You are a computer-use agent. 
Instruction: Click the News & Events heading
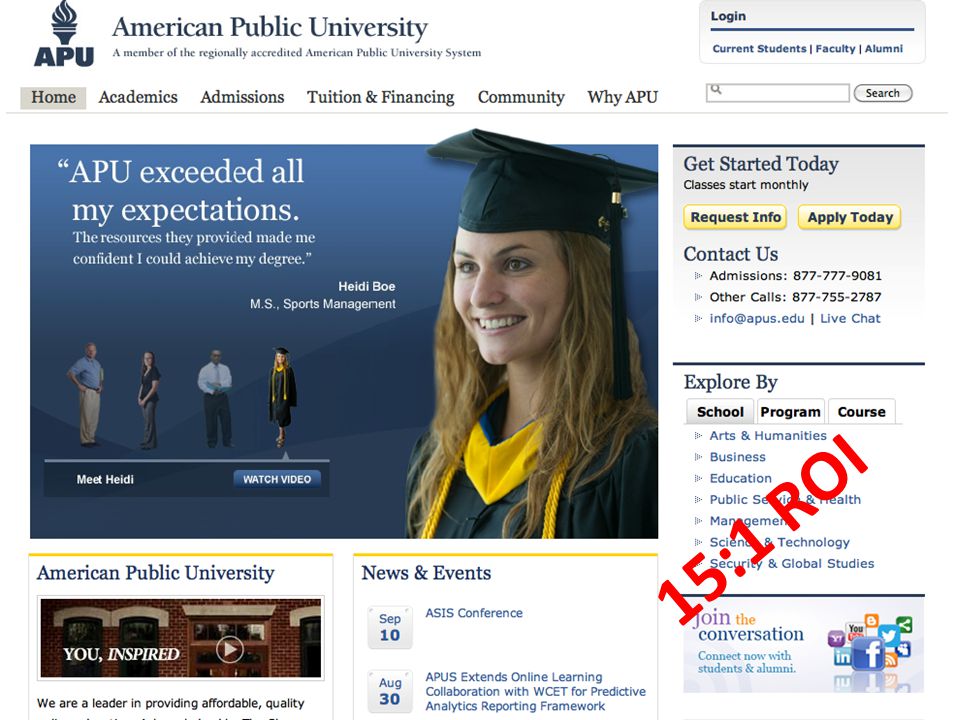pos(426,573)
